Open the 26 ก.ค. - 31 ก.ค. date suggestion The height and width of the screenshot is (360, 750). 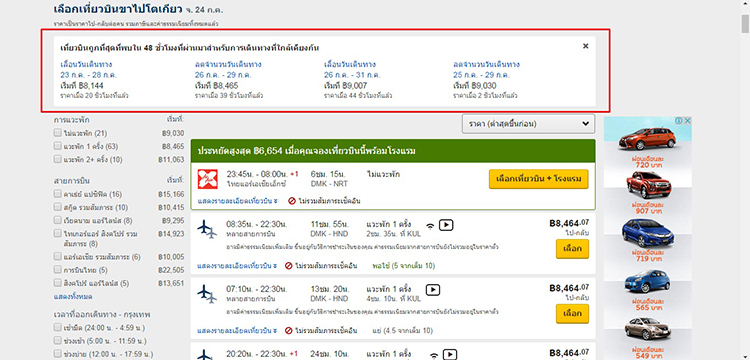click(x=352, y=75)
